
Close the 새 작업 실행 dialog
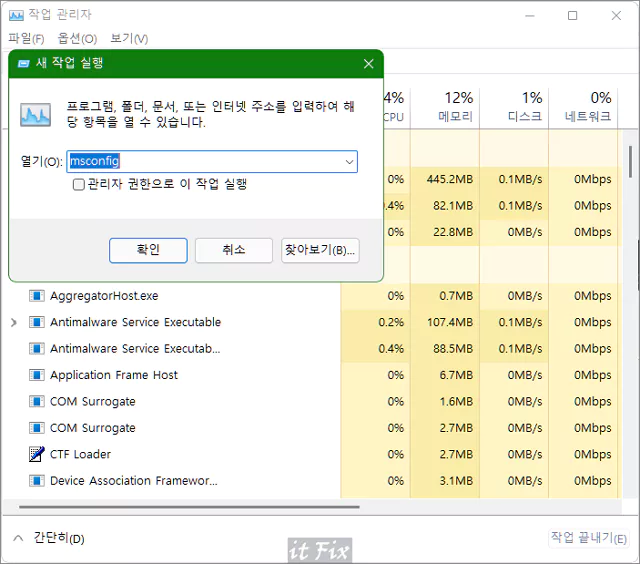[369, 64]
